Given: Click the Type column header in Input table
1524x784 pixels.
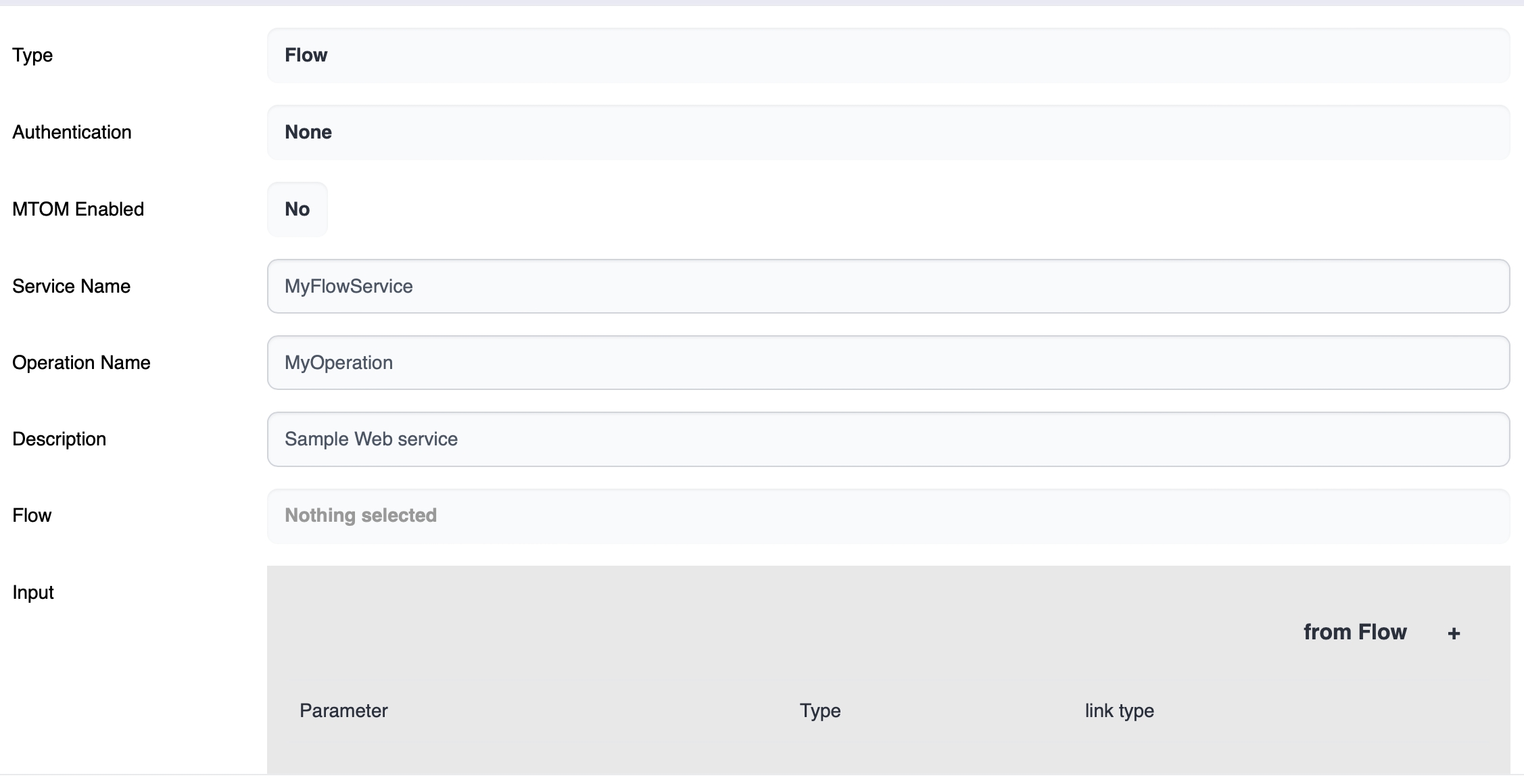Looking at the screenshot, I should pos(820,711).
